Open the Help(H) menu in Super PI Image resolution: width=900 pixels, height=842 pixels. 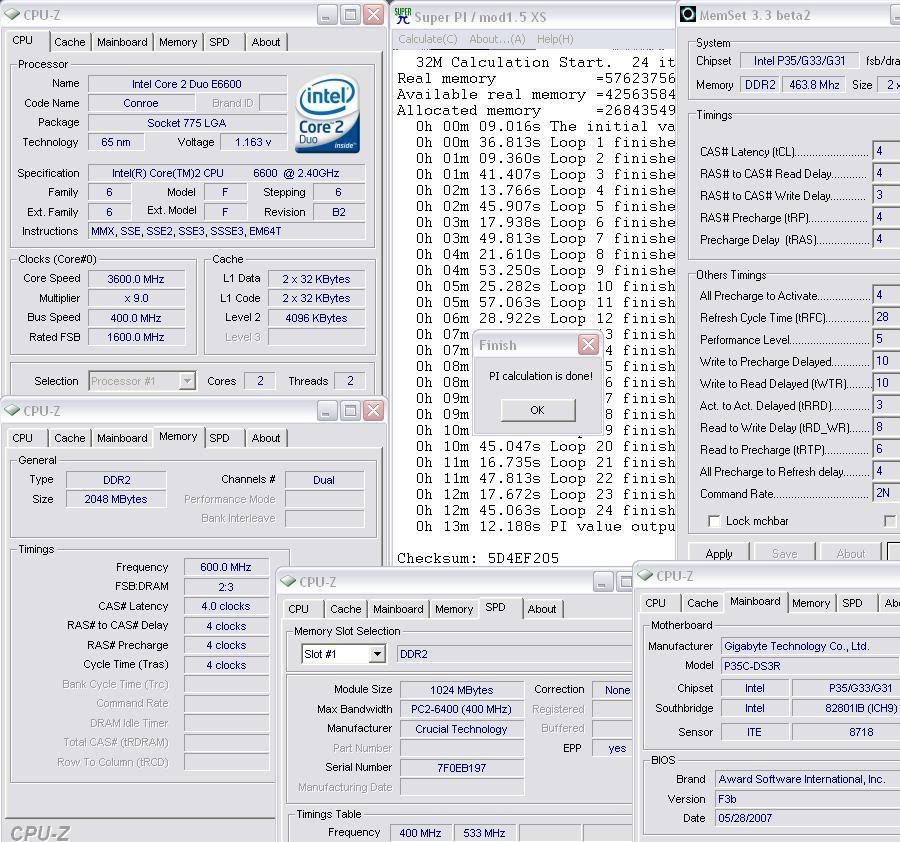[555, 39]
